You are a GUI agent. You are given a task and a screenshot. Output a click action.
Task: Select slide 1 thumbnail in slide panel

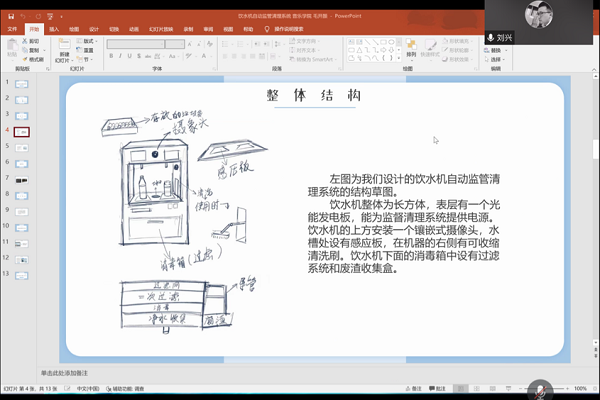[x=22, y=85]
